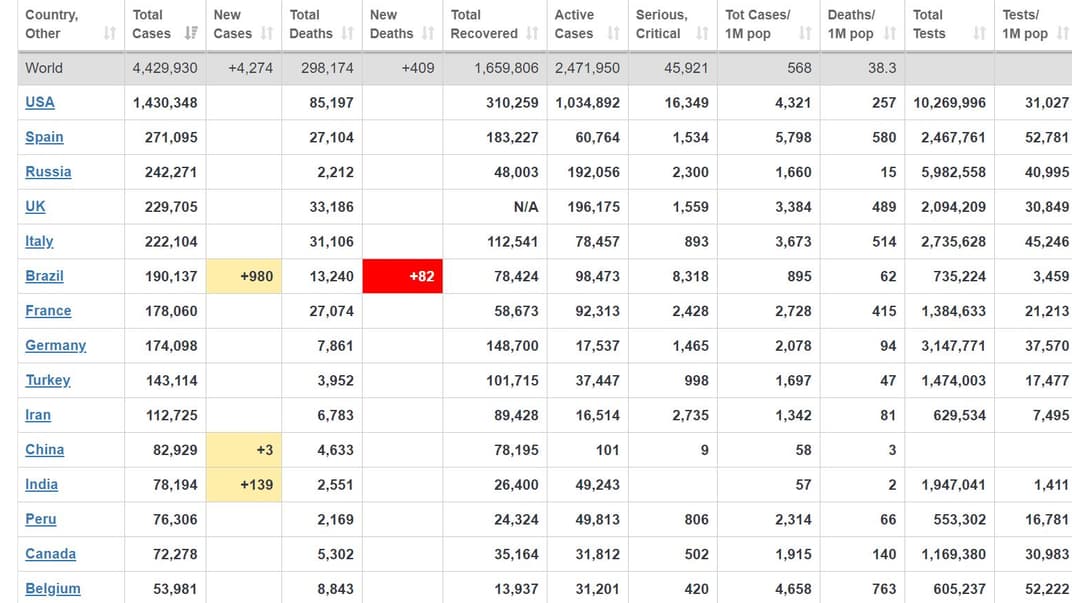The width and height of the screenshot is (1072, 603).
Task: Open the Spain country link
Action: coord(44,137)
